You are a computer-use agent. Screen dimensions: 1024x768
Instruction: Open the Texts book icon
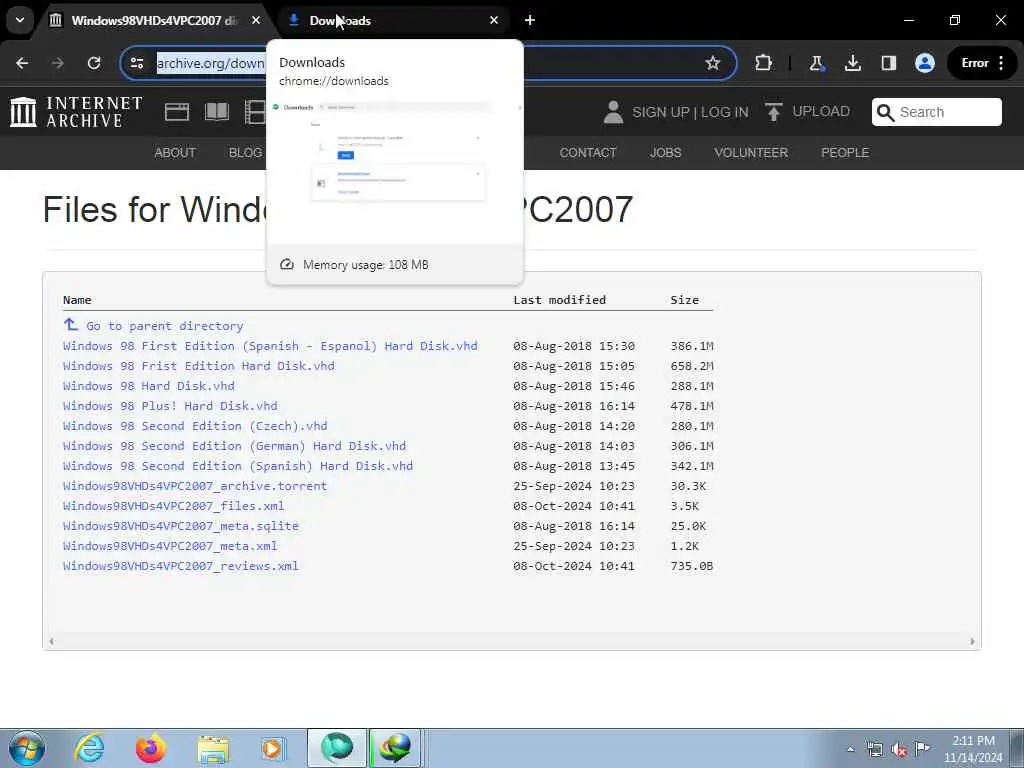tap(217, 112)
